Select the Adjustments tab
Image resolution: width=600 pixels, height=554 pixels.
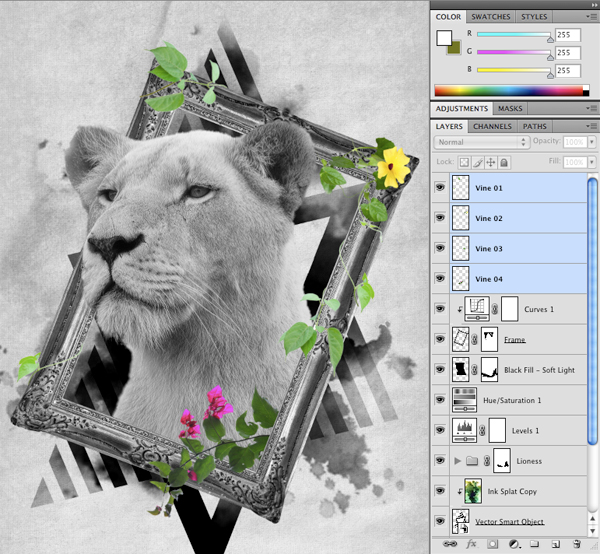coord(461,109)
